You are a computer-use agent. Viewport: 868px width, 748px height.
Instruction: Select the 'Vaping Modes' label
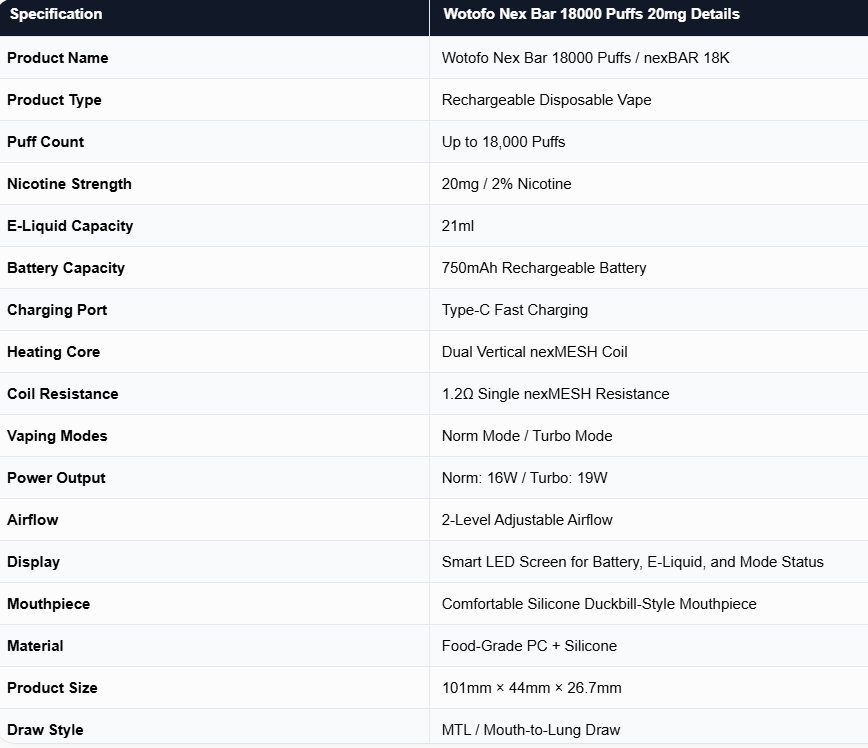click(x=57, y=436)
